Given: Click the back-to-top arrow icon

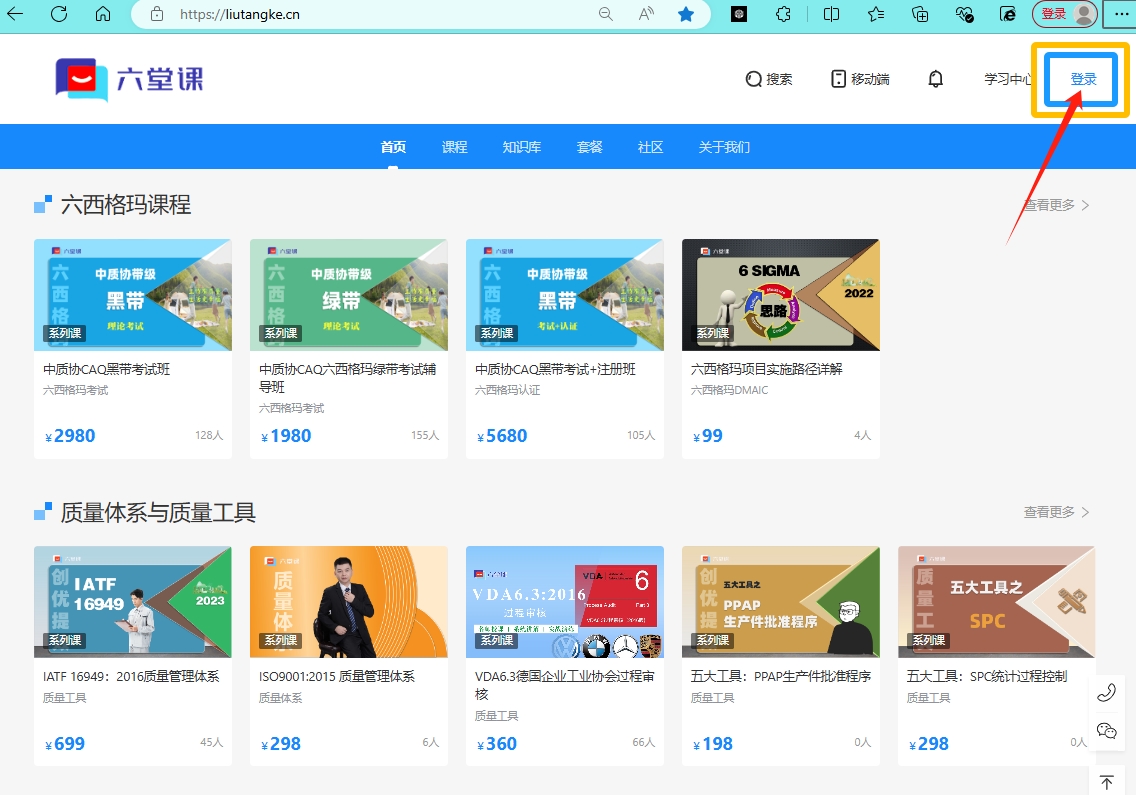Looking at the screenshot, I should click(x=1106, y=782).
